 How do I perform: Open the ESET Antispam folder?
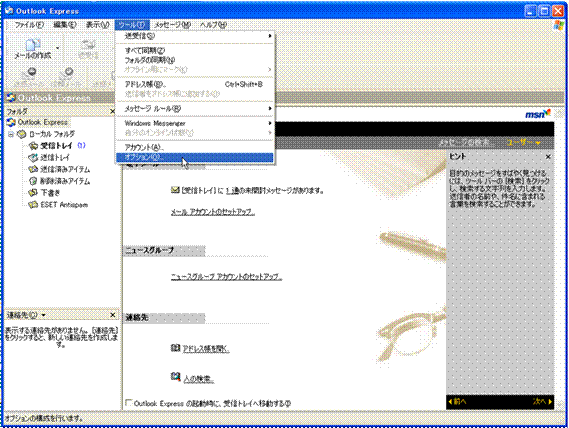point(58,205)
